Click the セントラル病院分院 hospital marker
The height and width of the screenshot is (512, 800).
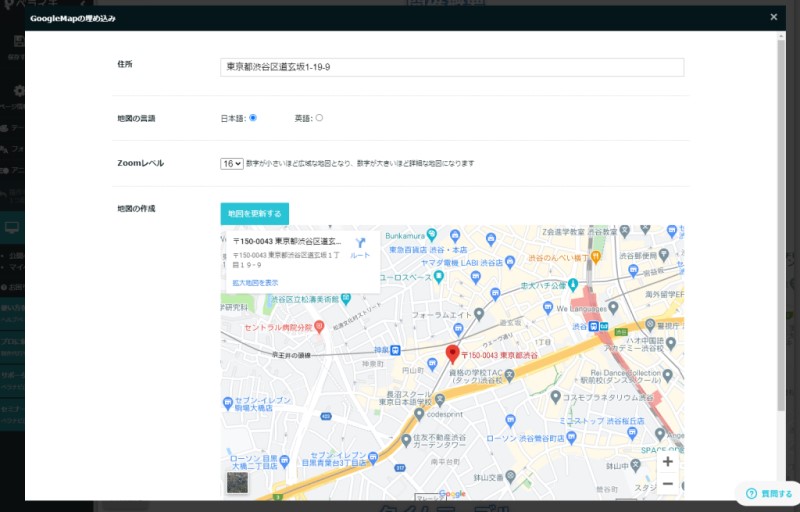[319, 326]
